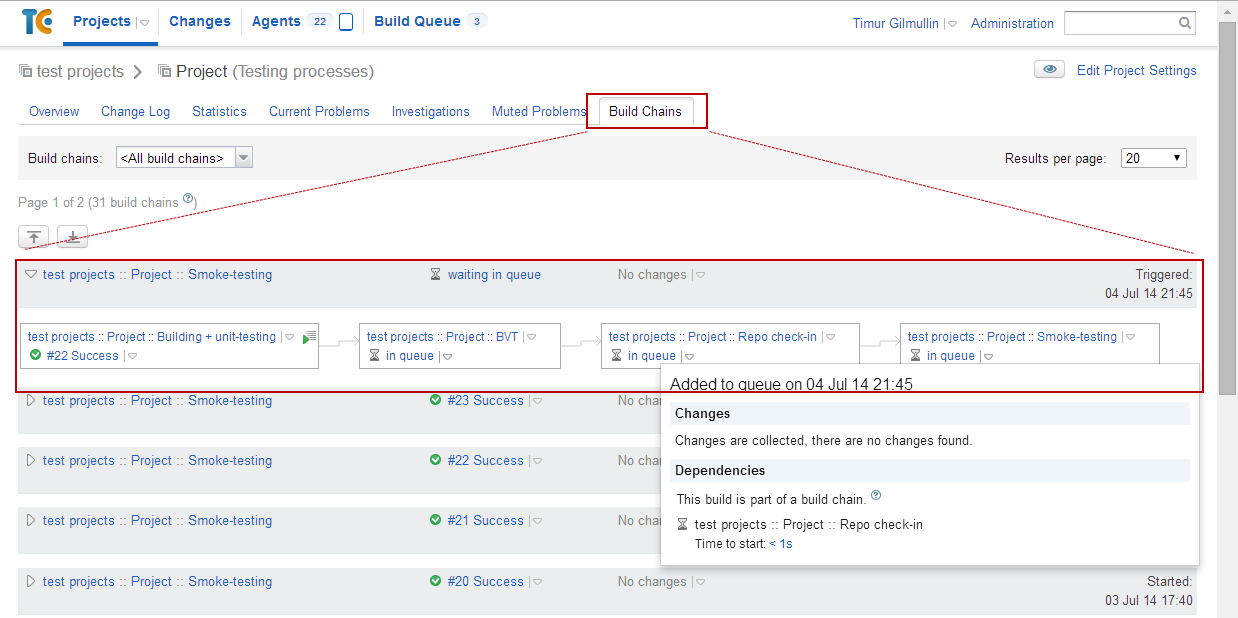Click hourglass icon in the BVT node
The width and height of the screenshot is (1238, 618).
pos(374,355)
